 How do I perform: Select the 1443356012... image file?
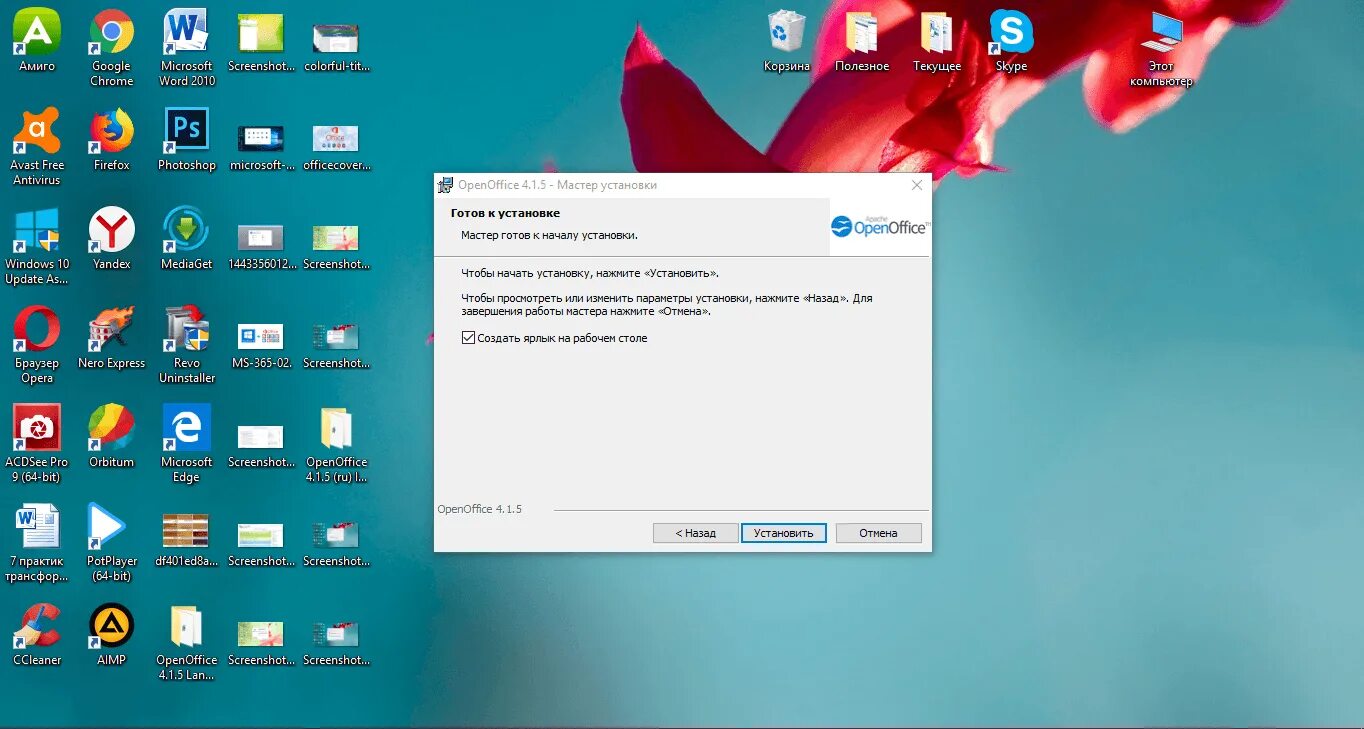point(262,246)
